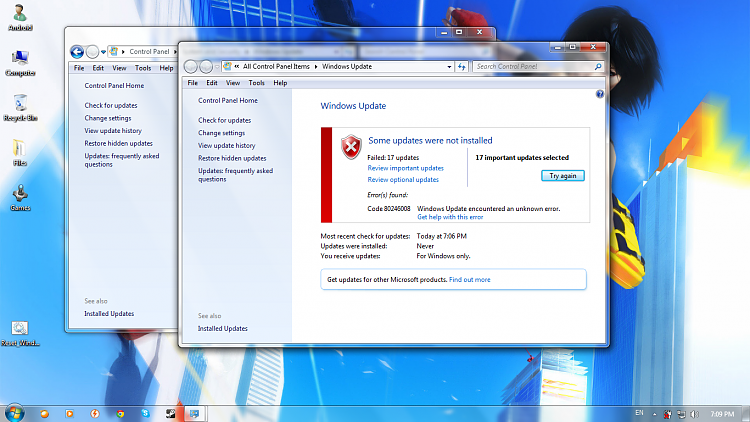The height and width of the screenshot is (422, 750).
Task: Select the Reset_Wind... desktop icon
Action: click(x=20, y=333)
